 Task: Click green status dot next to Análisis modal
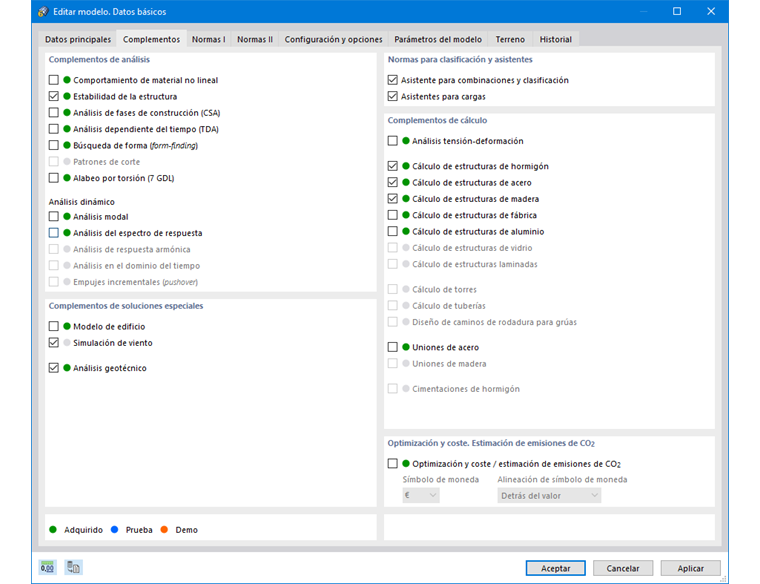click(67, 216)
